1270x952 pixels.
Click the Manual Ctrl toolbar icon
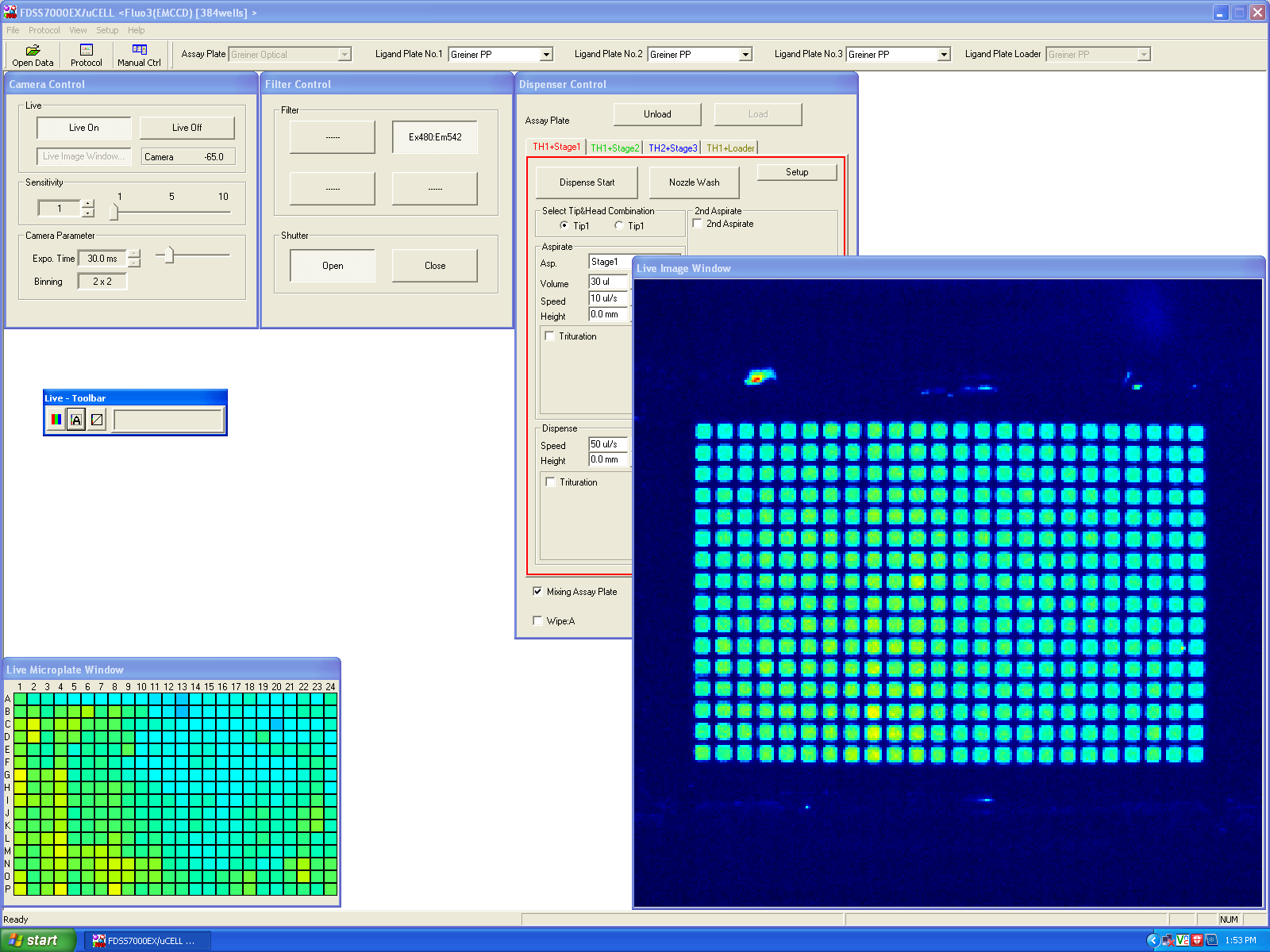(x=139, y=50)
